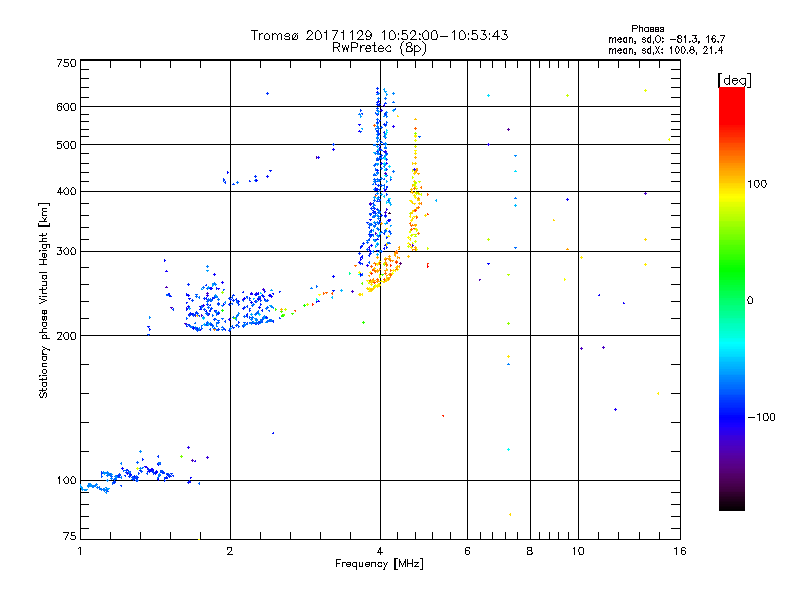Click the colorbar '100' tick label
Viewport: 800px width, 600px height.
point(757,184)
